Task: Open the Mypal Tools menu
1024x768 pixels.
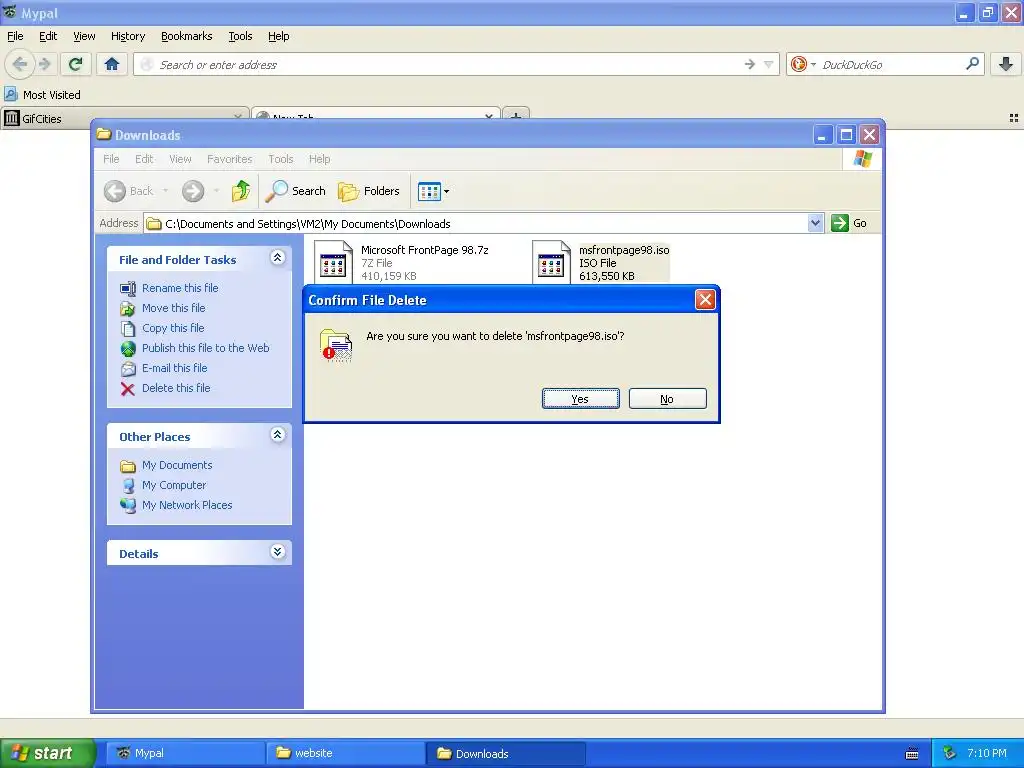Action: pyautogui.click(x=240, y=36)
